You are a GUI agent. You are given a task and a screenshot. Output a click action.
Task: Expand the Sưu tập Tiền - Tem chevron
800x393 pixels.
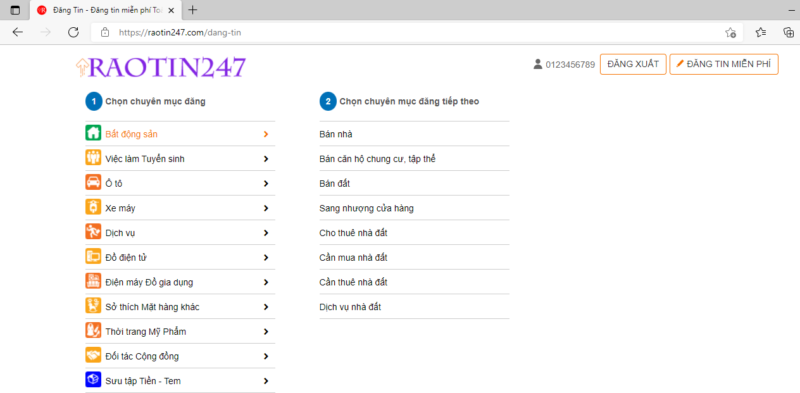pos(266,381)
